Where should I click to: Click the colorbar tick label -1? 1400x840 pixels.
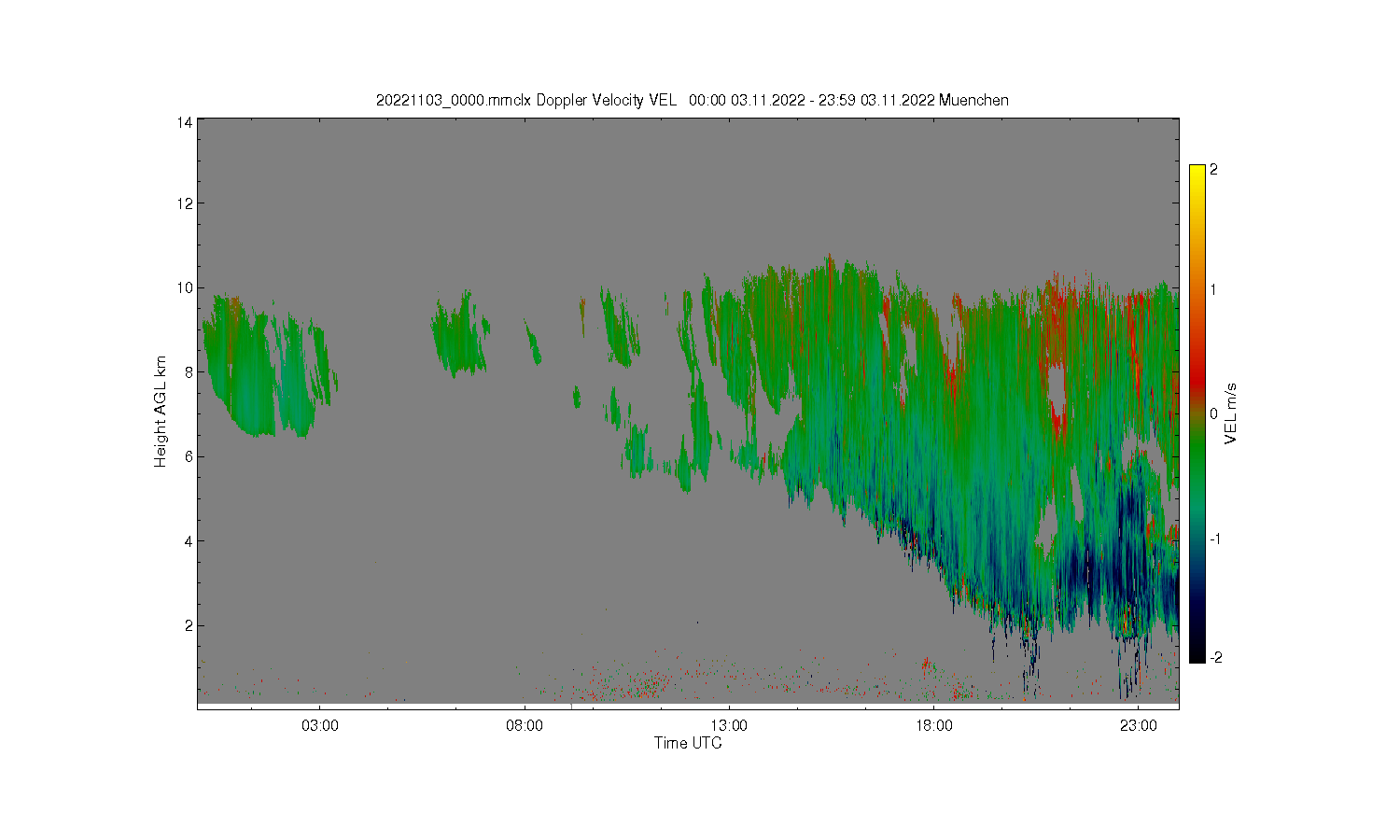(x=1215, y=539)
